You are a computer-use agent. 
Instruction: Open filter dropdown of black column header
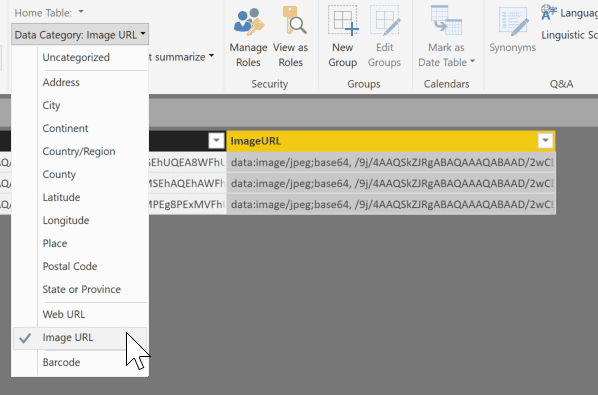[x=216, y=141]
